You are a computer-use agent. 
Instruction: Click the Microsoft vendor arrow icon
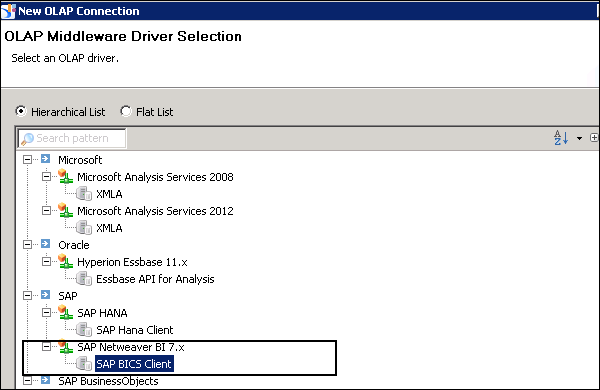pyautogui.click(x=46, y=158)
